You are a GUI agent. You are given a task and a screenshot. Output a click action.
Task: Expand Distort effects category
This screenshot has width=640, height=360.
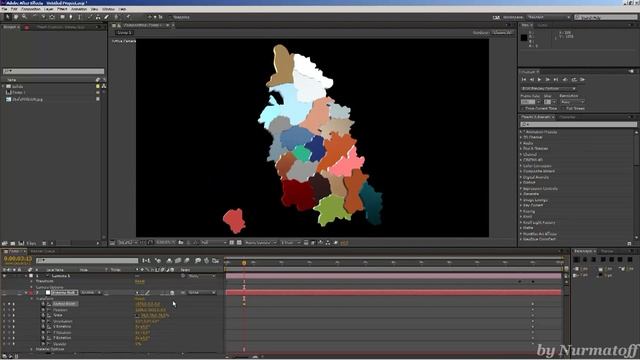(x=521, y=182)
